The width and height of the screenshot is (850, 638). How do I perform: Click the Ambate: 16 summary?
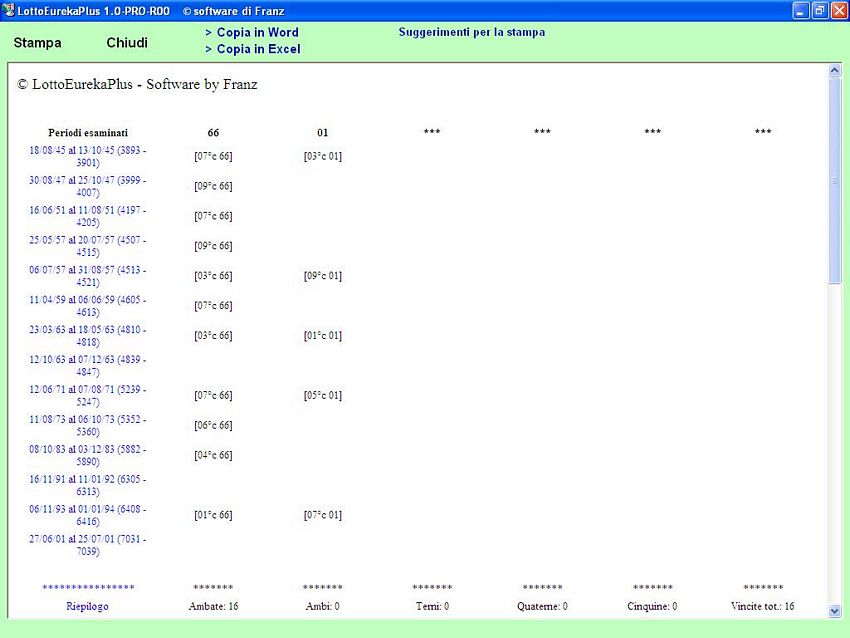point(214,607)
